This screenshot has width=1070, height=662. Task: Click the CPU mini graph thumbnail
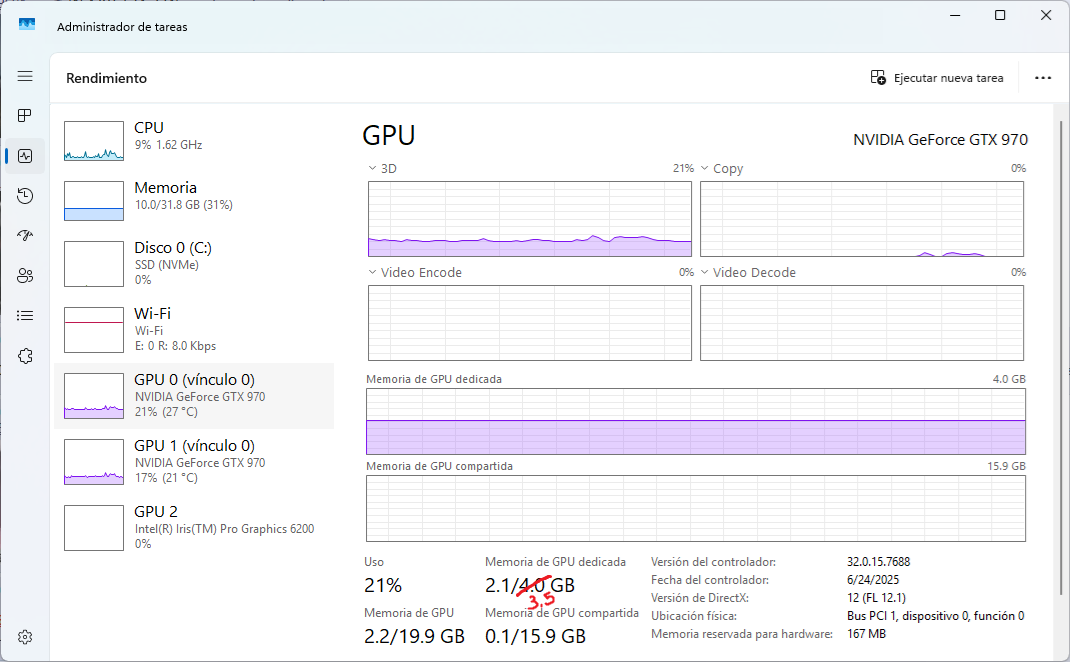point(94,141)
